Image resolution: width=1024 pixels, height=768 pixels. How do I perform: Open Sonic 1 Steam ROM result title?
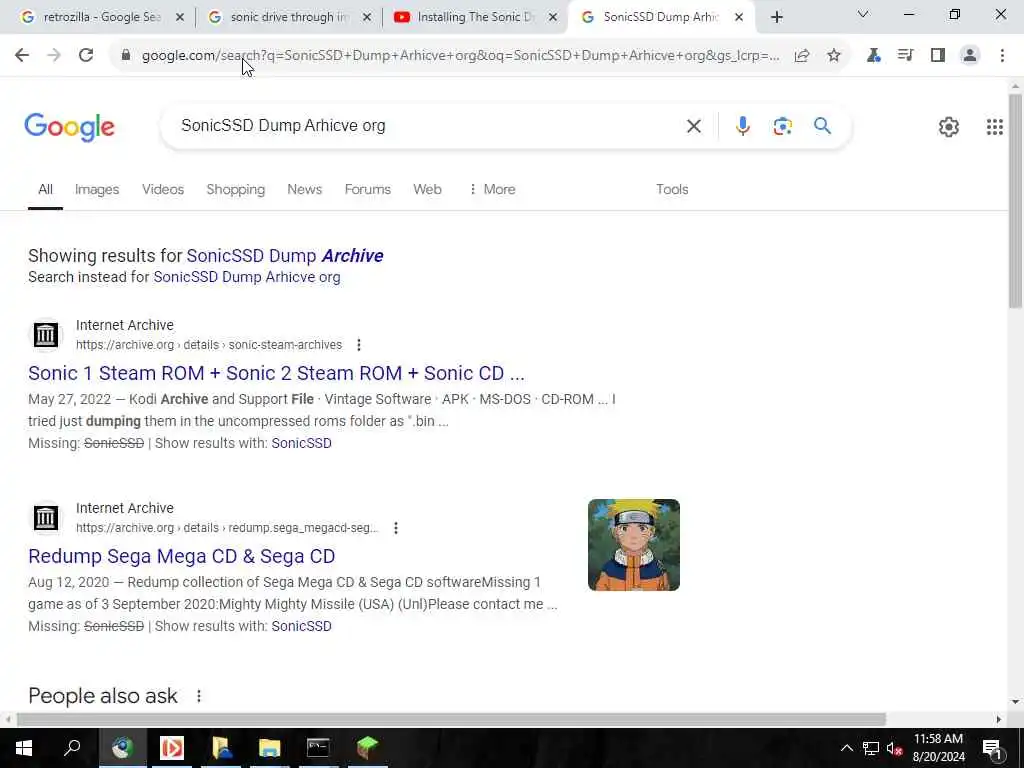tap(276, 373)
